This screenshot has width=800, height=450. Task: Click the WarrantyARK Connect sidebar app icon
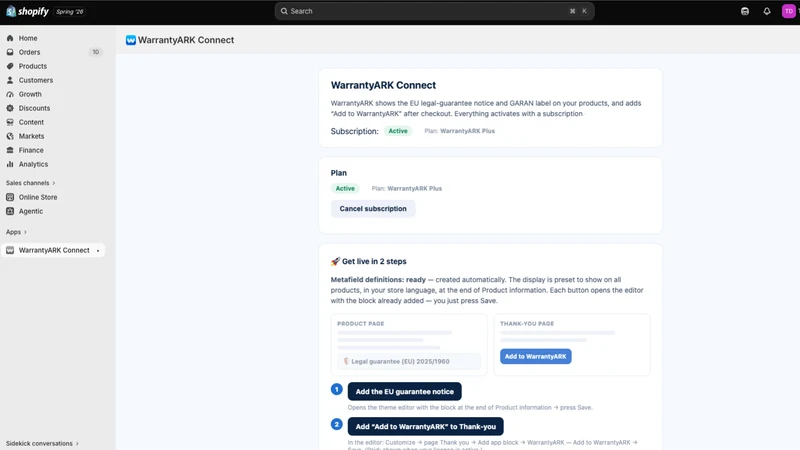click(10, 251)
